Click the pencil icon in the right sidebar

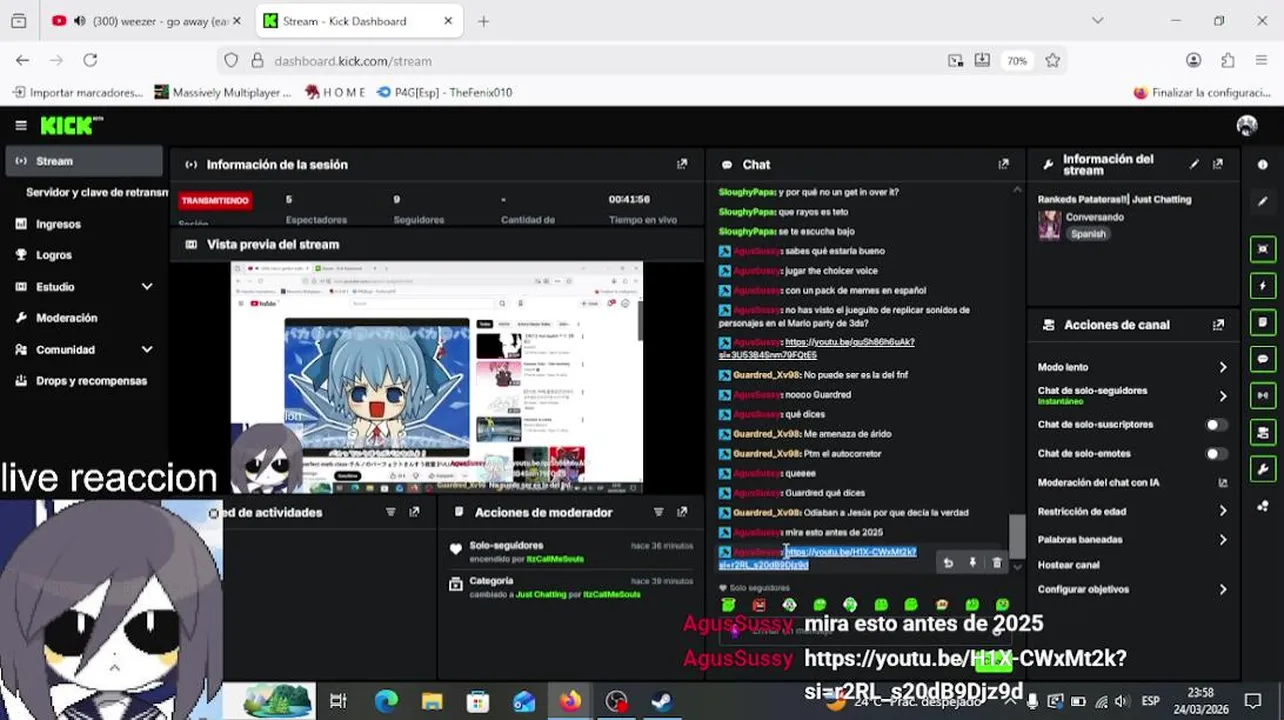(1262, 201)
